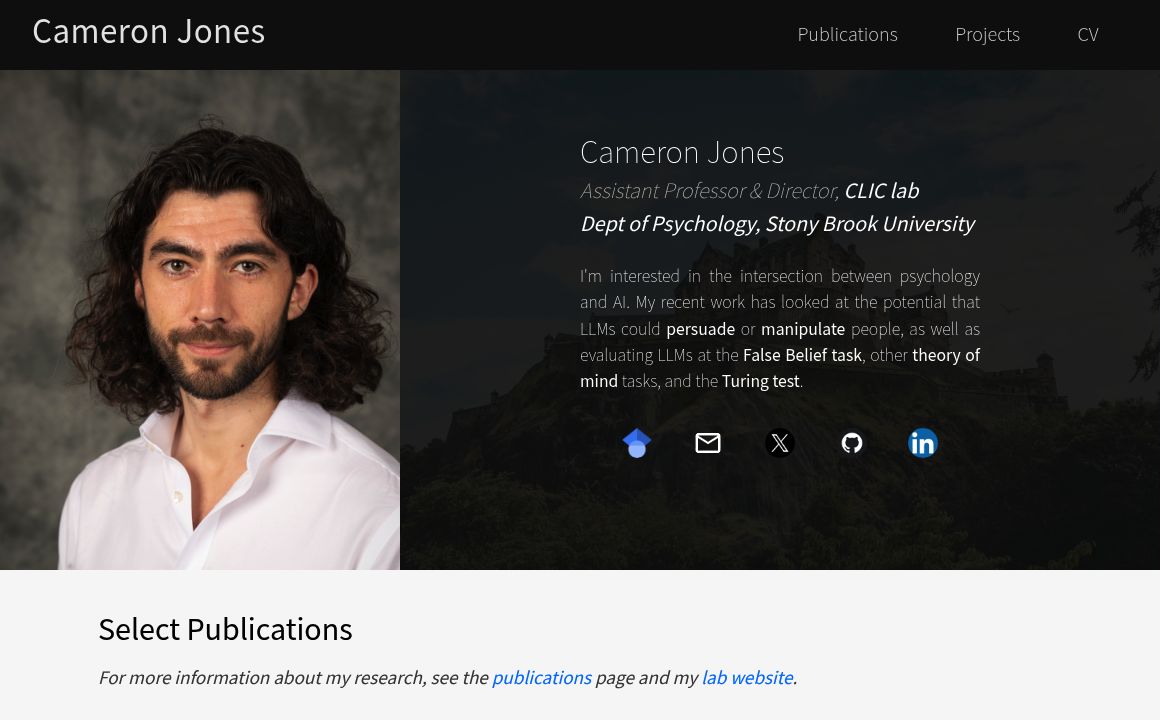Click the theory of mind link

point(946,354)
